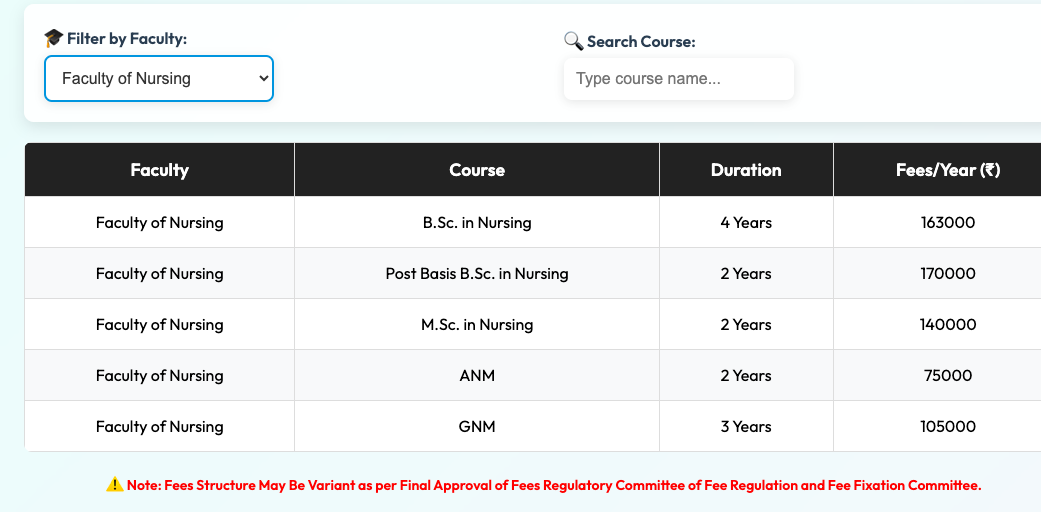
Task: Click the red fees structure note text
Action: pos(554,485)
